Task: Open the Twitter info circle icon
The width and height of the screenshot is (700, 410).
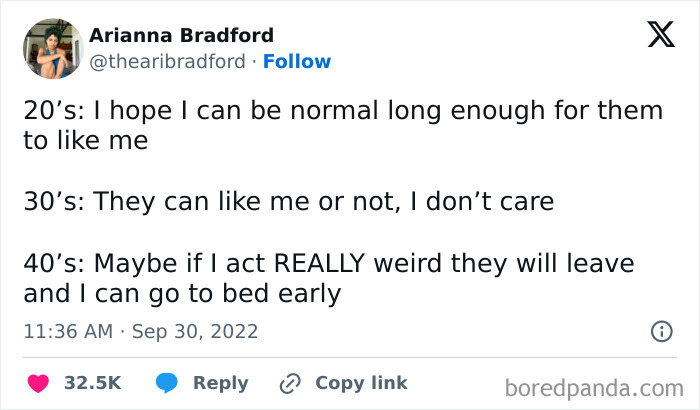Action: click(x=661, y=330)
